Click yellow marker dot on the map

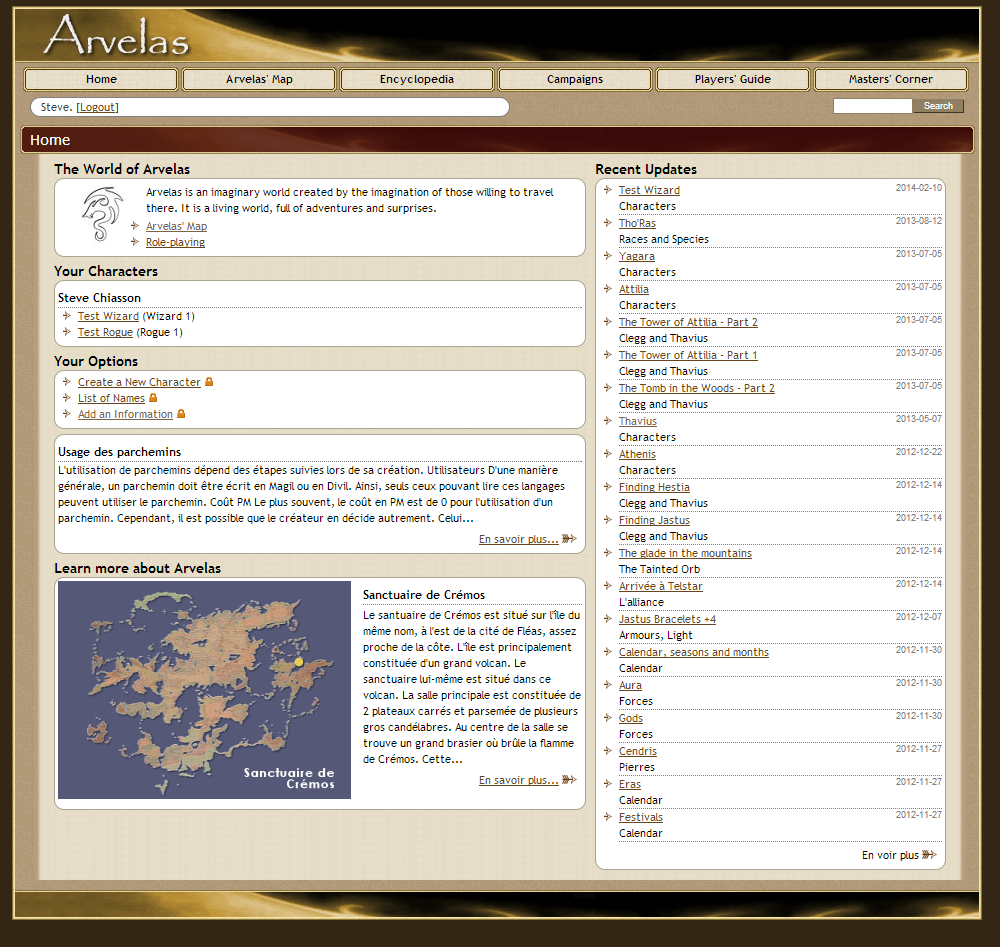pos(298,662)
